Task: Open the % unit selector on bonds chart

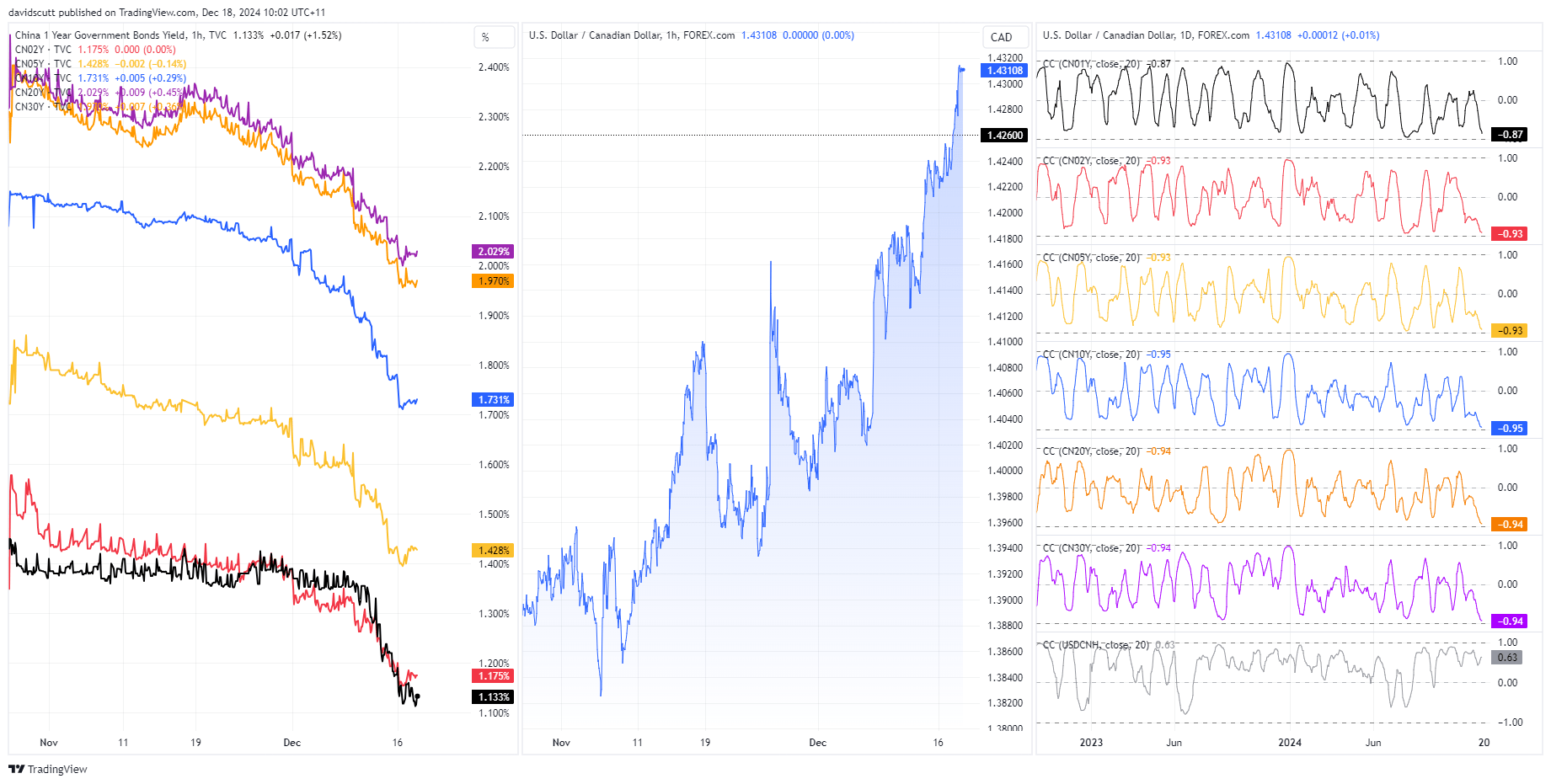Action: point(494,37)
